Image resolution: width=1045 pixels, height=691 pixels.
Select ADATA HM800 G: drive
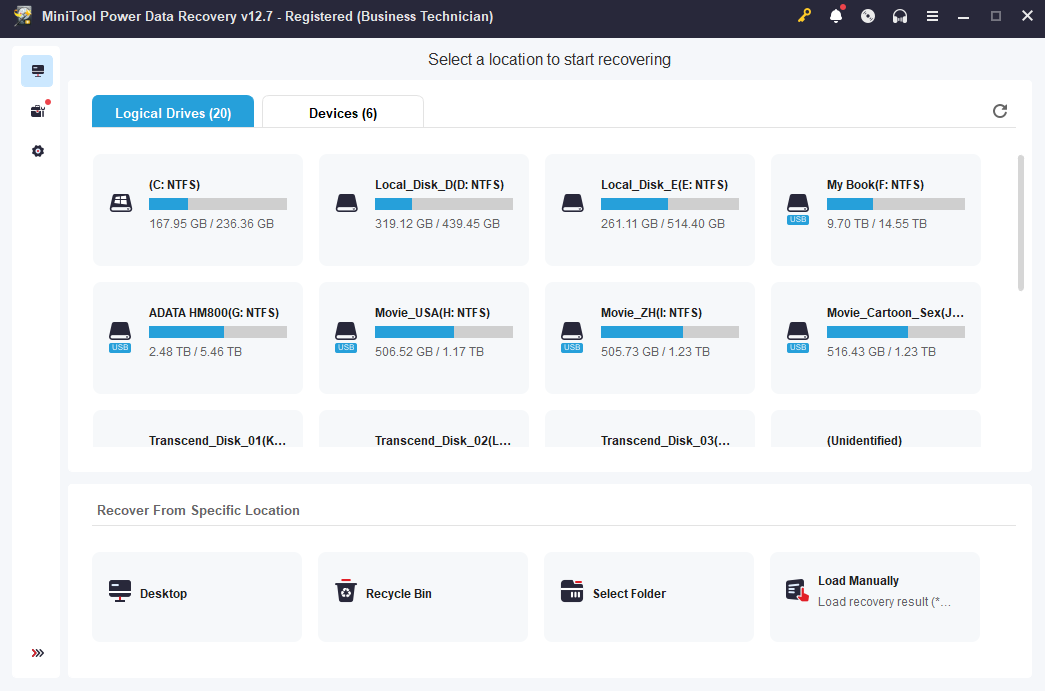tap(198, 338)
